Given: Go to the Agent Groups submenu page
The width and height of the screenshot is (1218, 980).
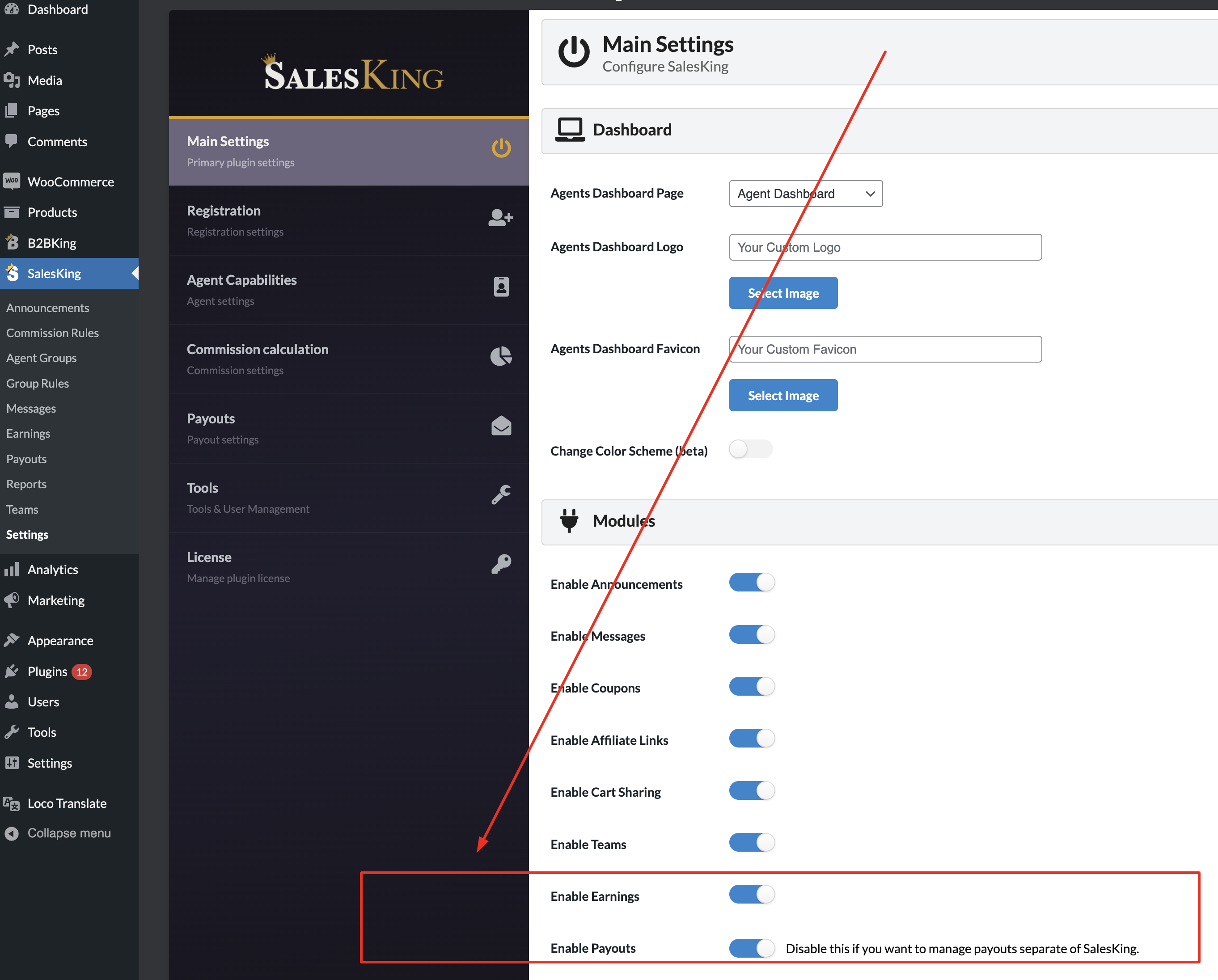Looking at the screenshot, I should tap(41, 358).
